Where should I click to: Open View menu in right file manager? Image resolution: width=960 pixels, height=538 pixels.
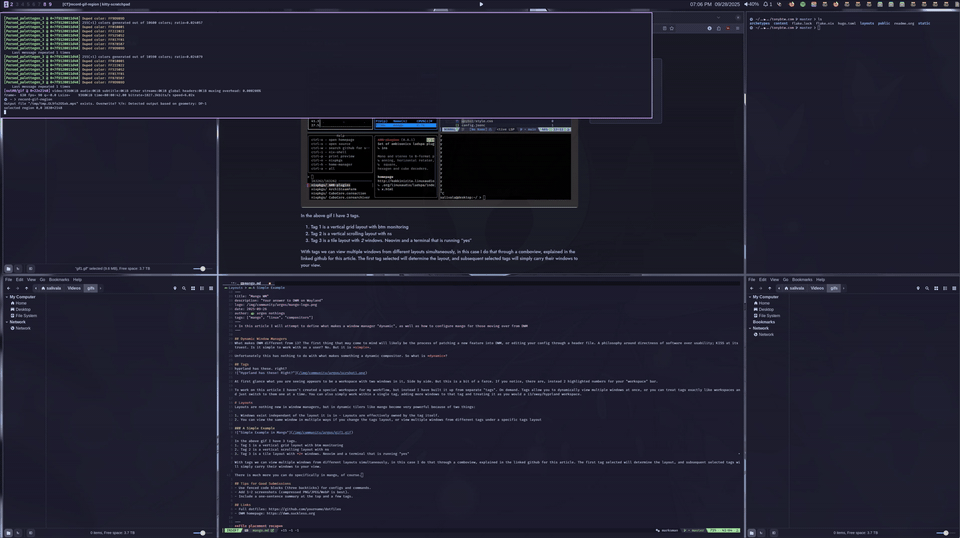(x=773, y=280)
